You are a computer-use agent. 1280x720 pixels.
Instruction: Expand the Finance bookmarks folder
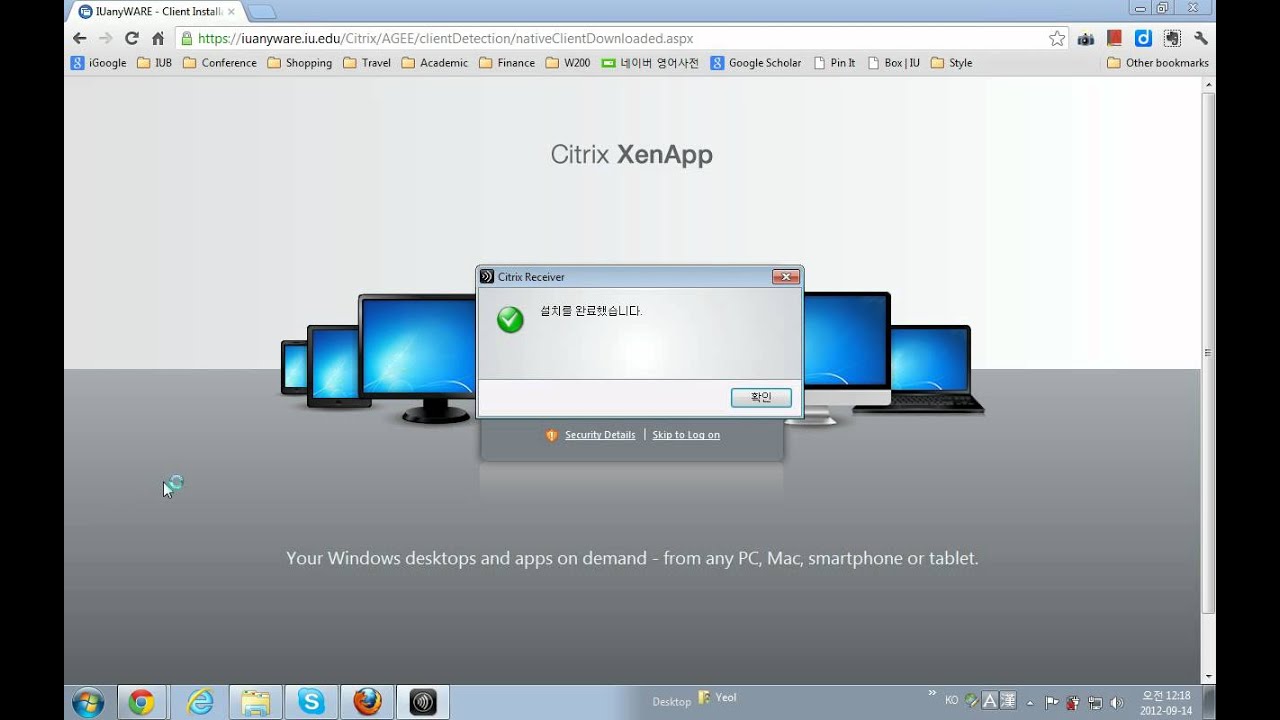click(506, 63)
